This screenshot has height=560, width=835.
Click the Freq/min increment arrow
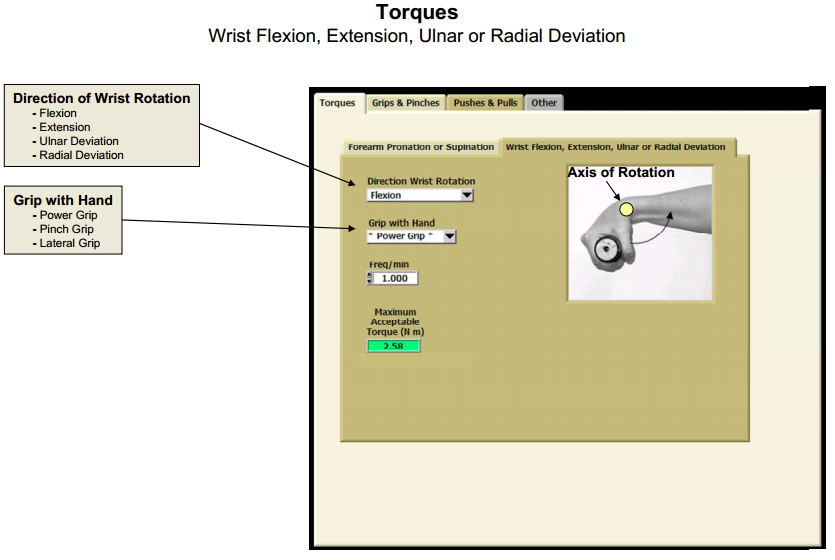370,274
